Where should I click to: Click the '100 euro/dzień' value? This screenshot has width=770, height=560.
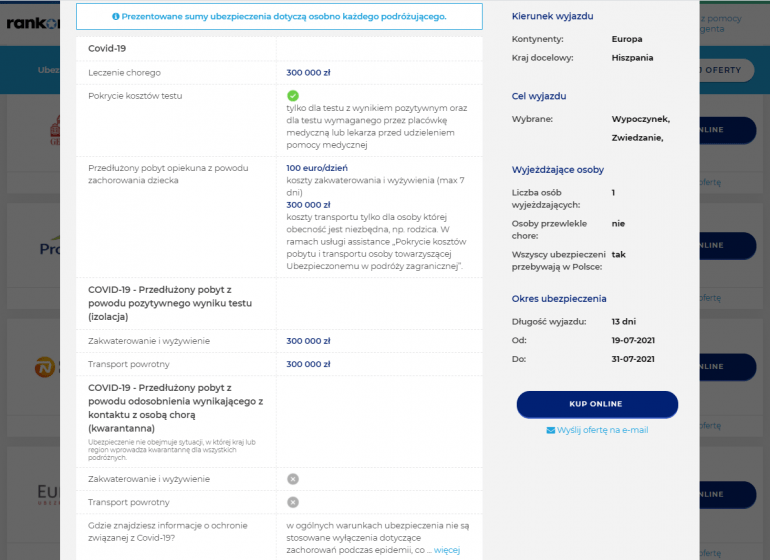tap(317, 168)
